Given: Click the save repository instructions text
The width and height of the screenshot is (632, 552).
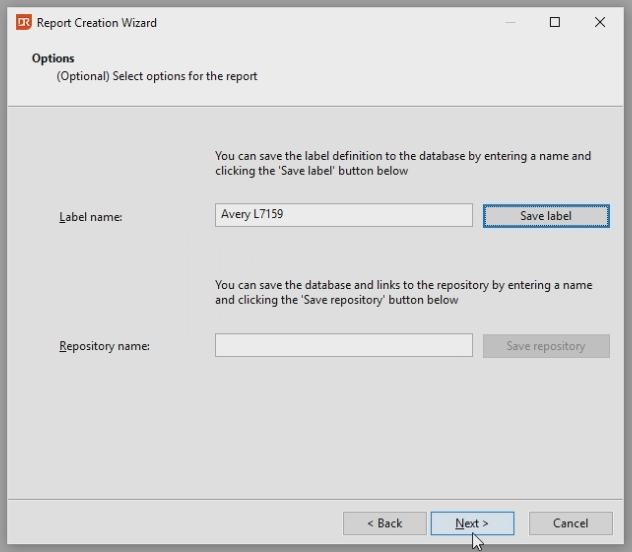Looking at the screenshot, I should pyautogui.click(x=402, y=292).
